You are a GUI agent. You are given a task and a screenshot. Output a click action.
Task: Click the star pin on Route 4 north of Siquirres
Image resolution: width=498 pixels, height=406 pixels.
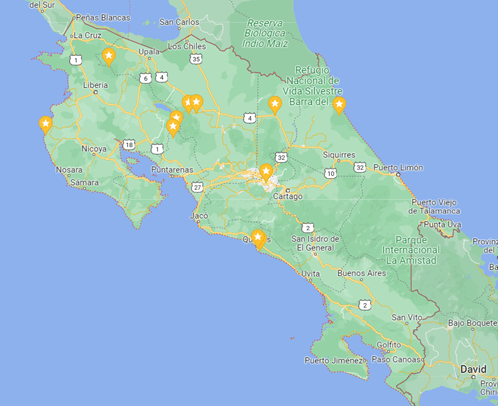275,105
